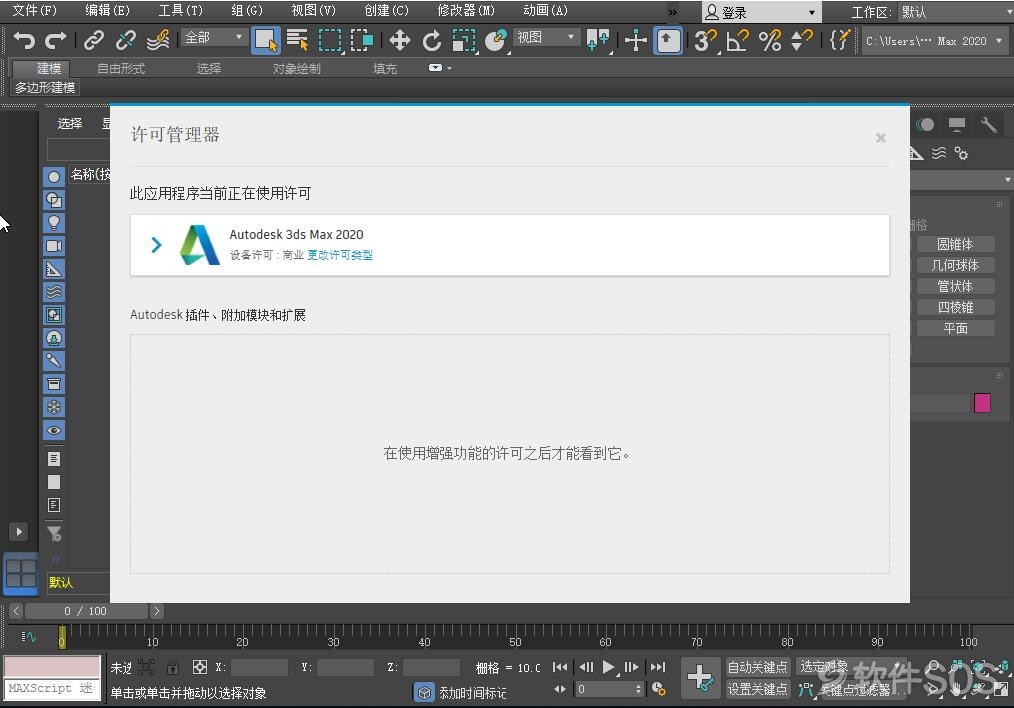
Task: Go to animation end frame
Action: 658,667
